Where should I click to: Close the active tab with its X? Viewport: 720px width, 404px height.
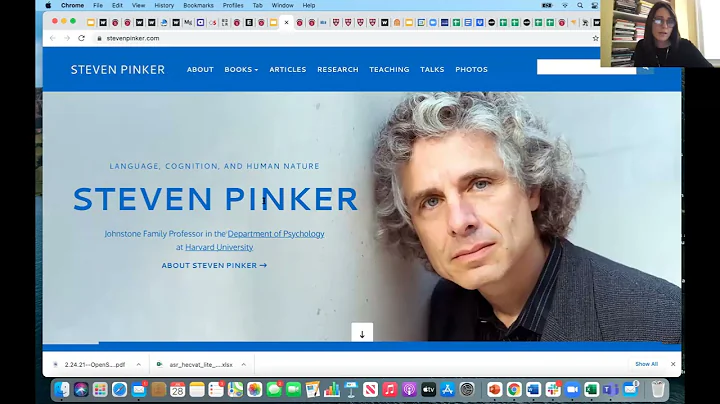tap(287, 22)
